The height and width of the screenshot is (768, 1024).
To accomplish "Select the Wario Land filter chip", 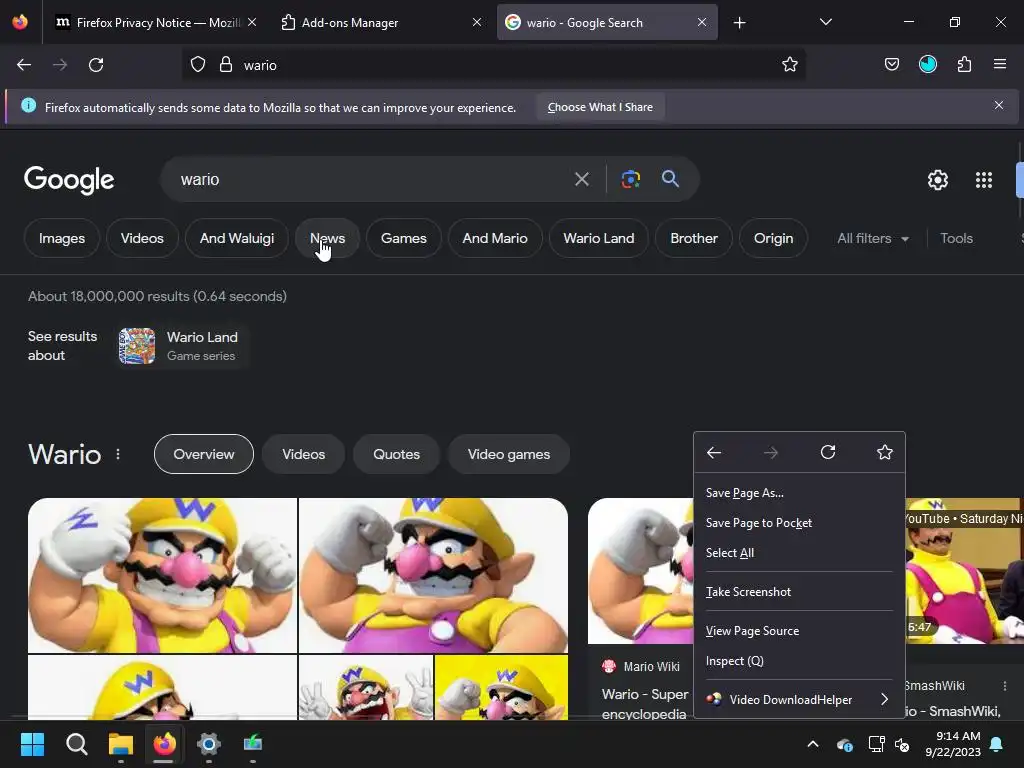I will point(599,238).
